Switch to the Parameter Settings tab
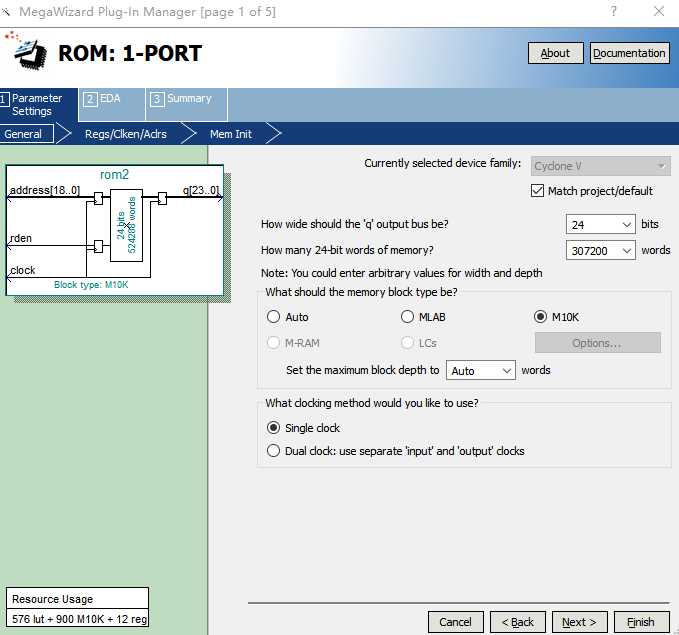Screen dimensions: 679x635 pos(38,104)
